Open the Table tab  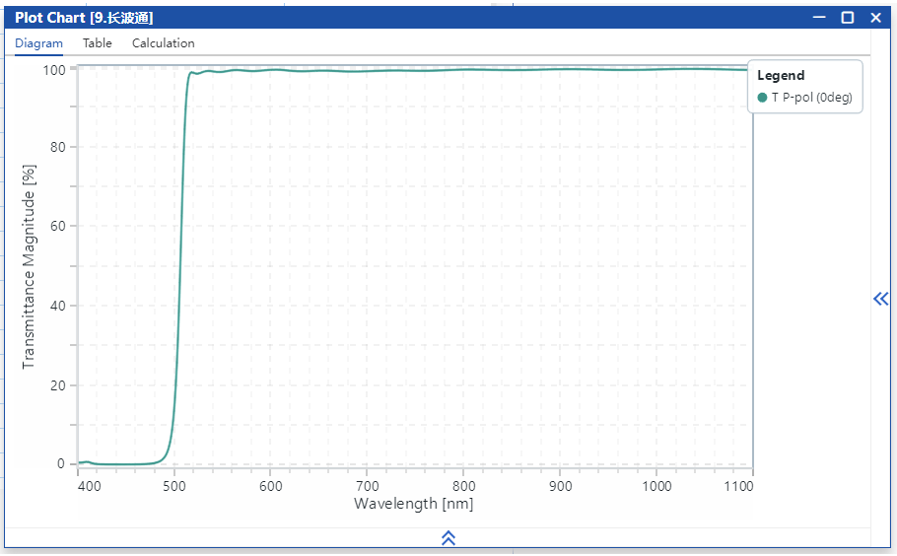97,43
